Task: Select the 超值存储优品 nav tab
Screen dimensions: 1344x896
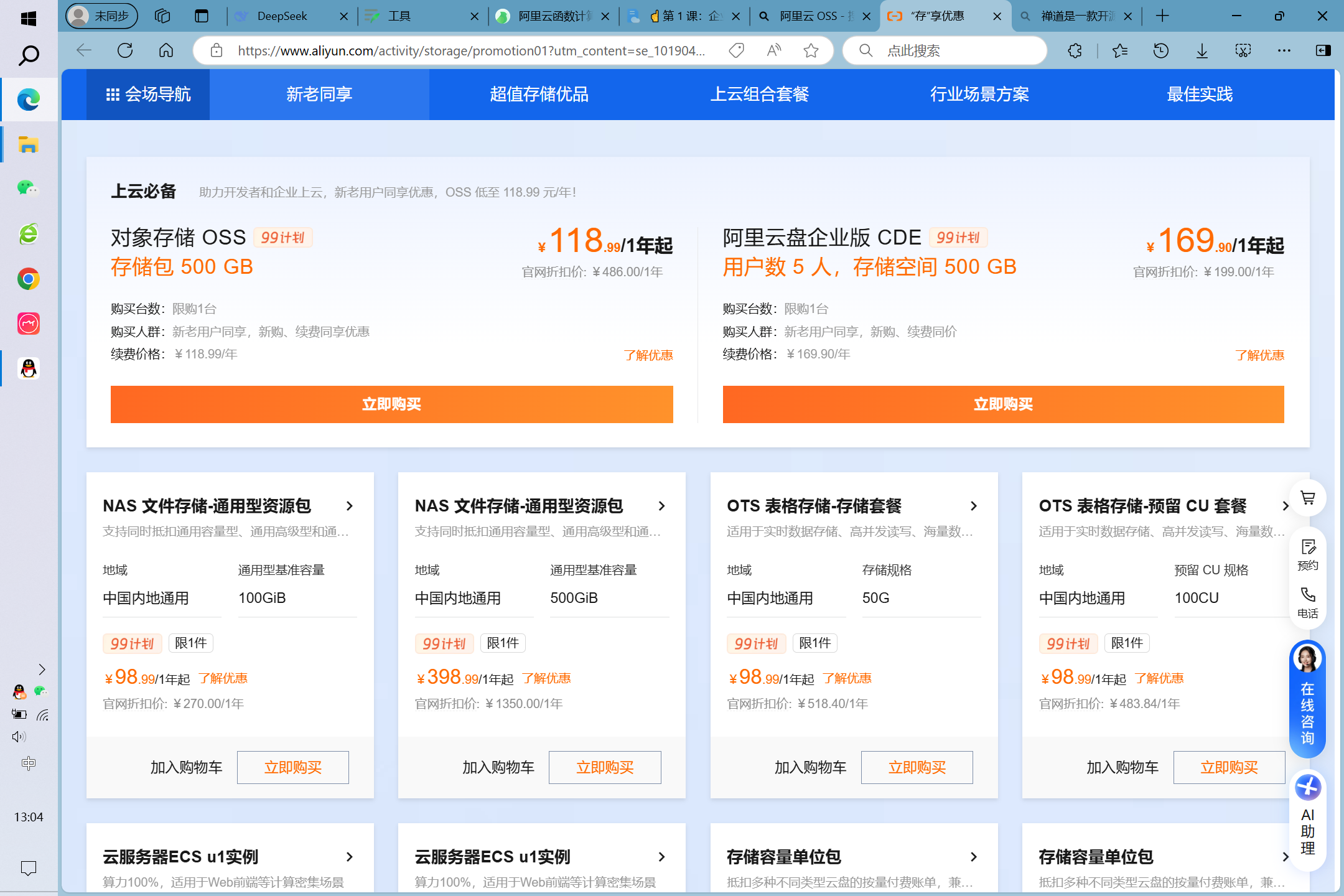Action: pos(539,95)
